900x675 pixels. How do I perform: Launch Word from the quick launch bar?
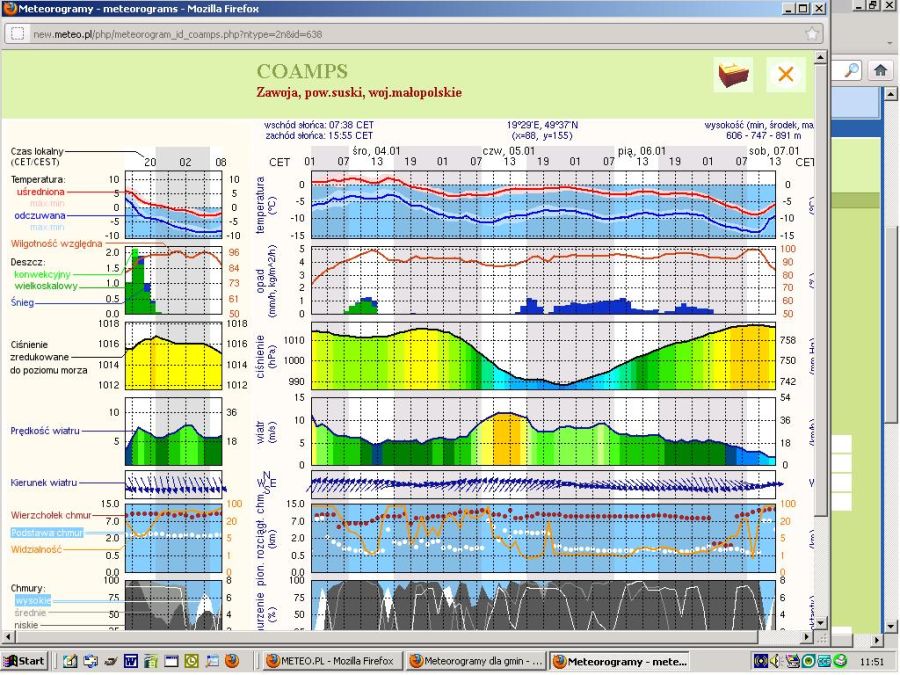[x=130, y=661]
